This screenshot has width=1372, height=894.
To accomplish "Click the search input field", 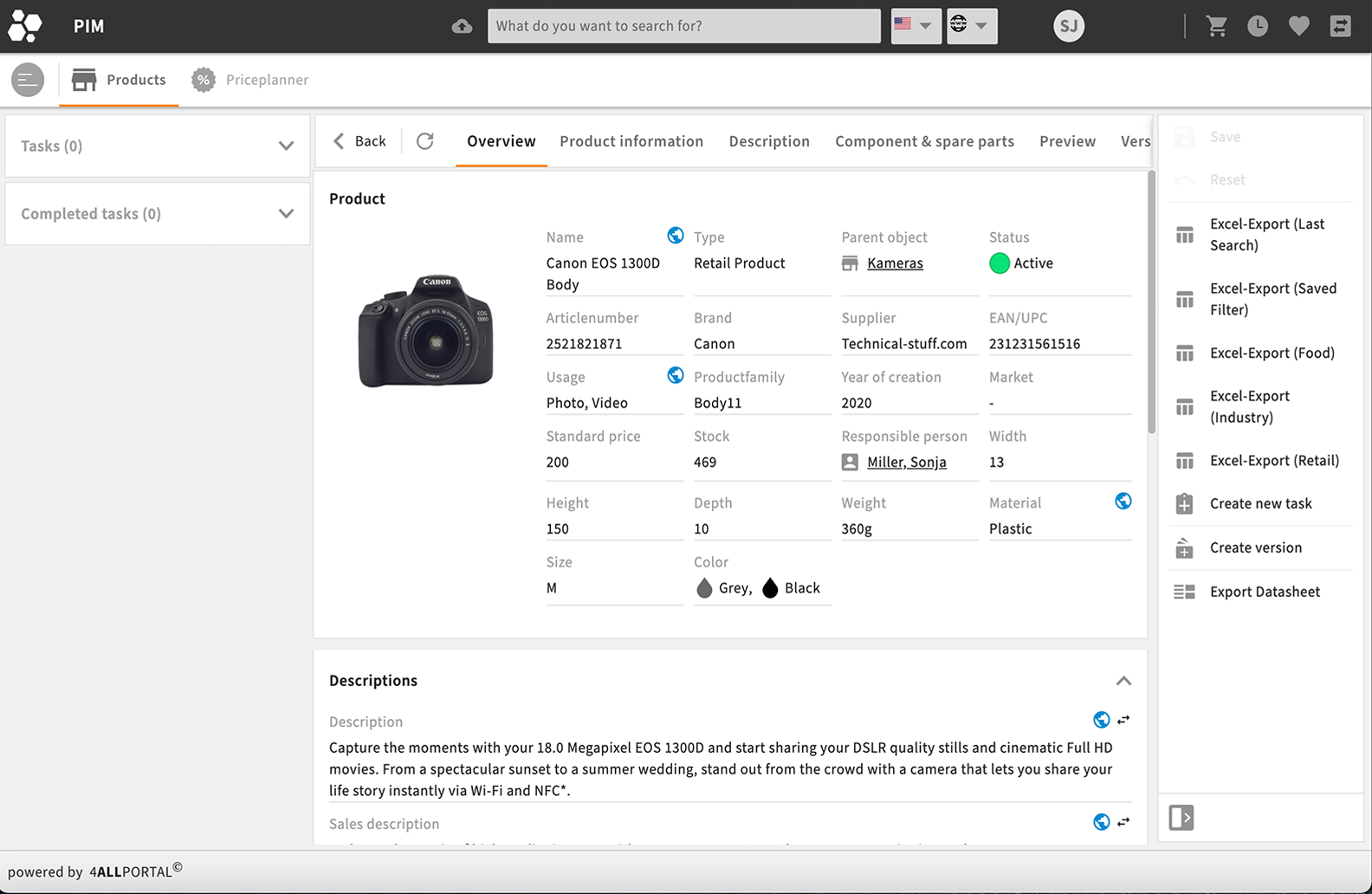I will point(683,26).
